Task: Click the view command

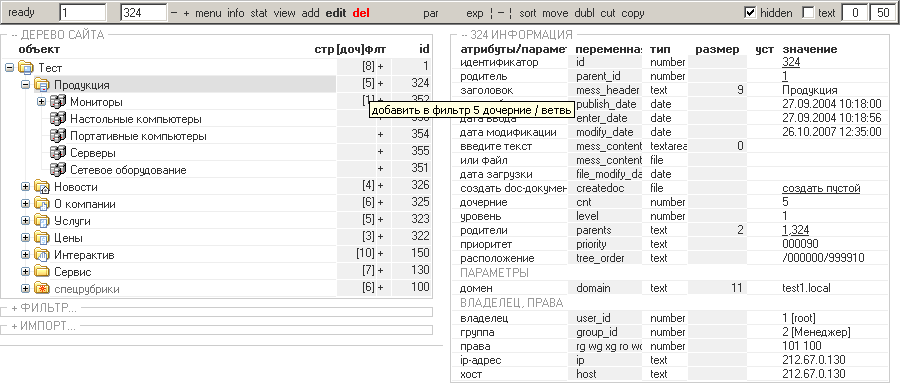Action: pyautogui.click(x=285, y=13)
